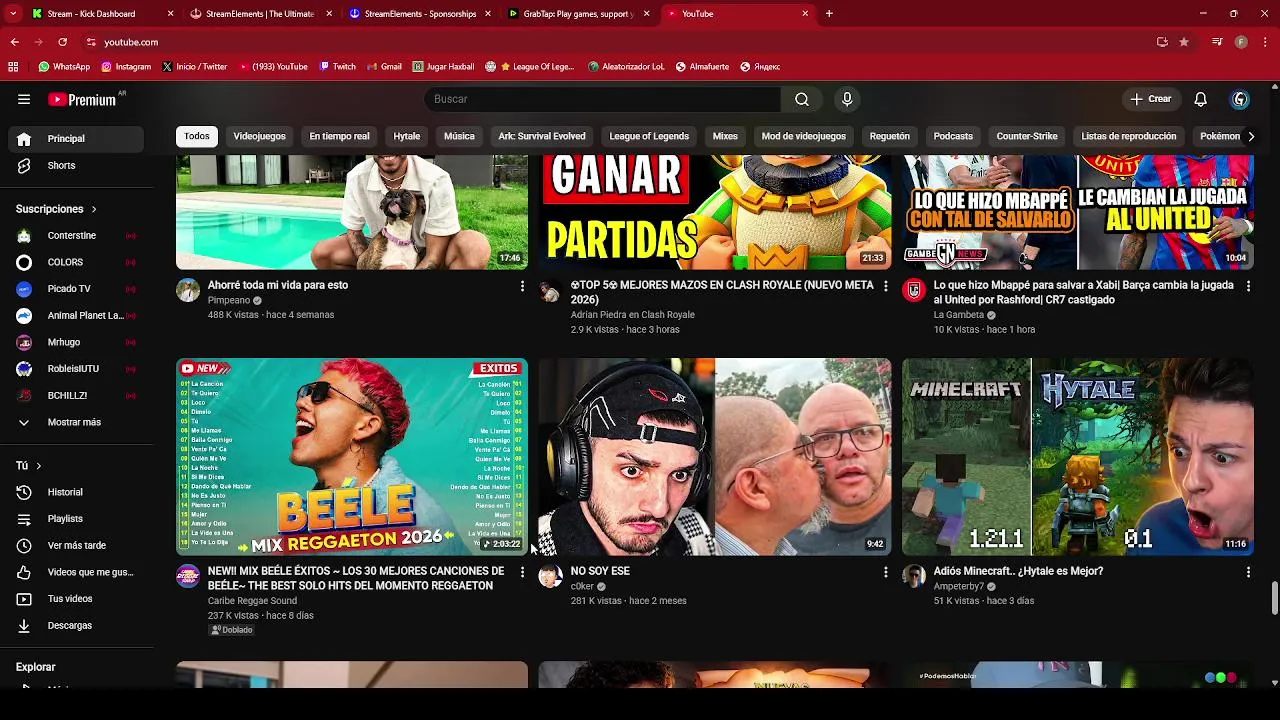Open Videos que me gustan
Viewport: 1280px width, 720px height.
78,572
